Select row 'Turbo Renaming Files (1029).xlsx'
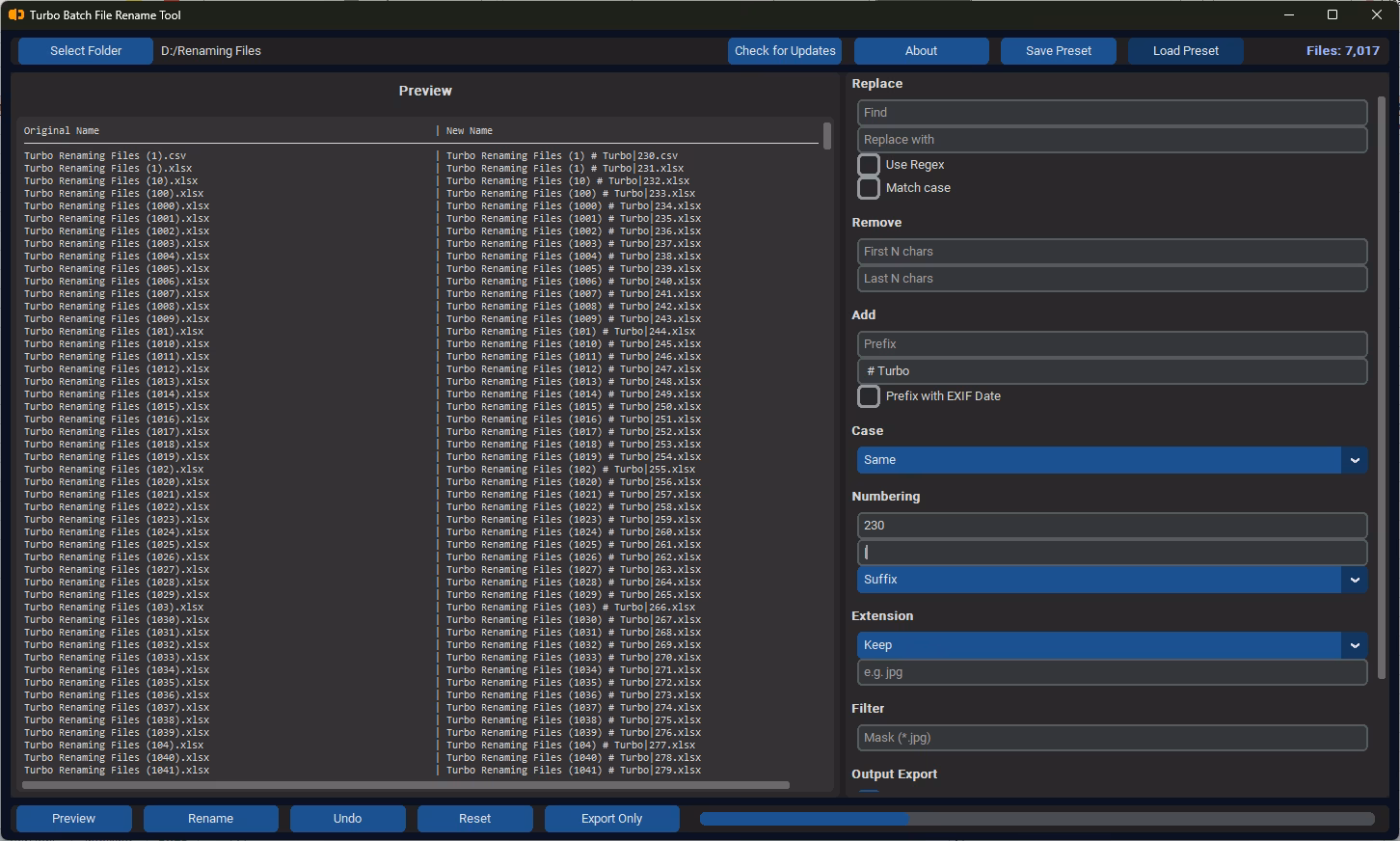 tap(117, 594)
